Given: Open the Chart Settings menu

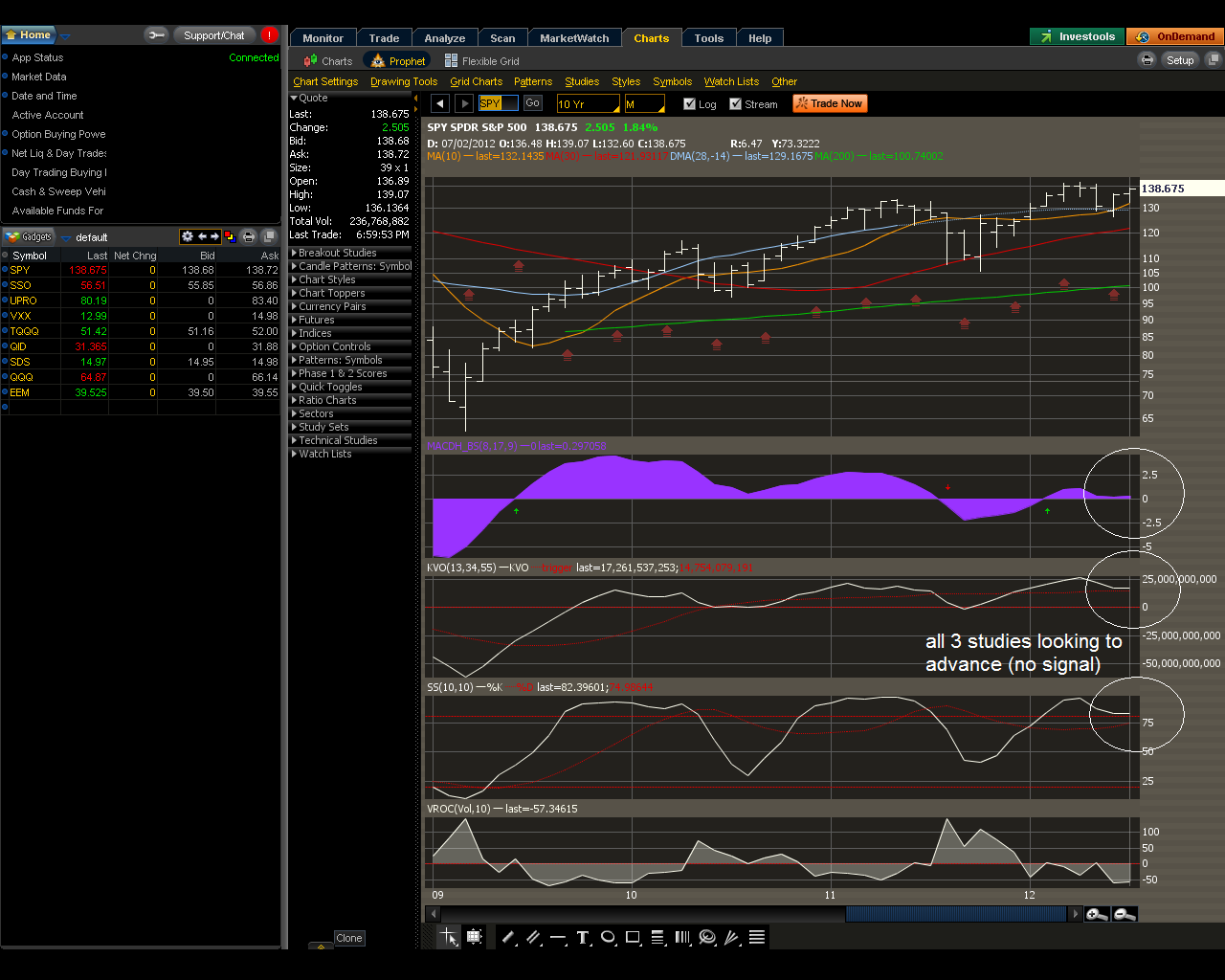Looking at the screenshot, I should (x=325, y=81).
